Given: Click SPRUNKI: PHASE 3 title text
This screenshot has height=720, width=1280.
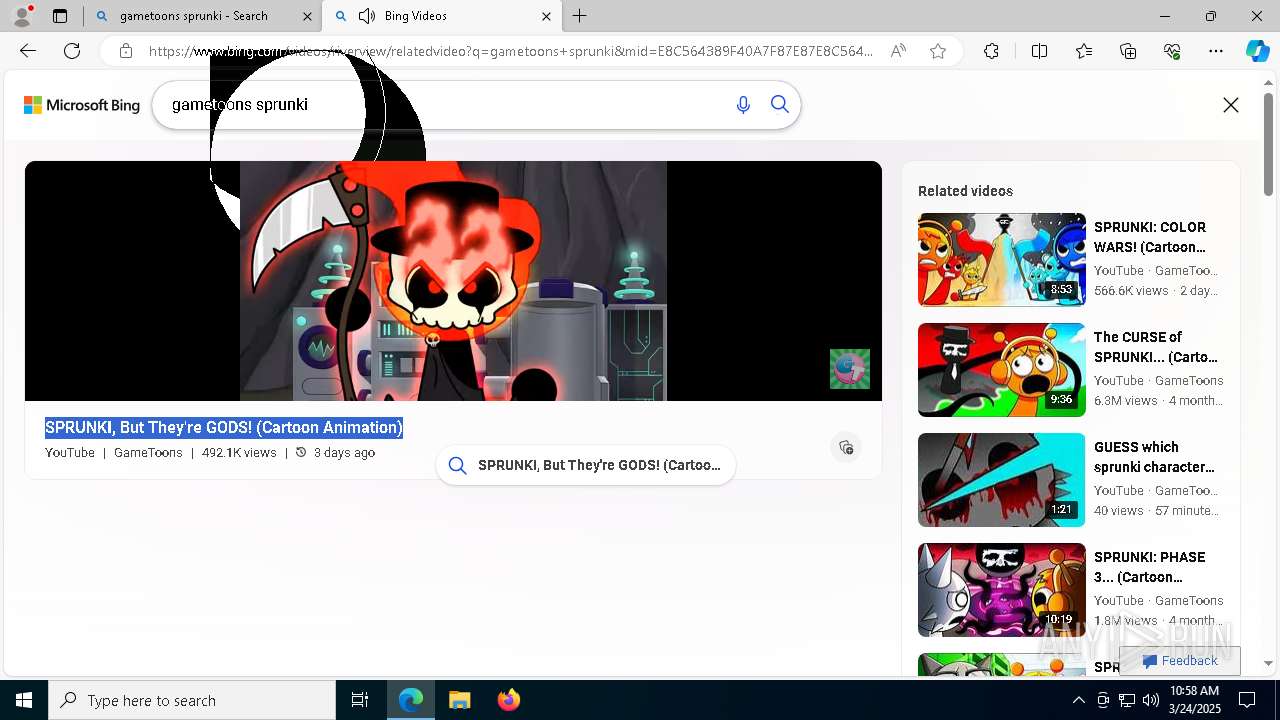Looking at the screenshot, I should pyautogui.click(x=1150, y=567).
